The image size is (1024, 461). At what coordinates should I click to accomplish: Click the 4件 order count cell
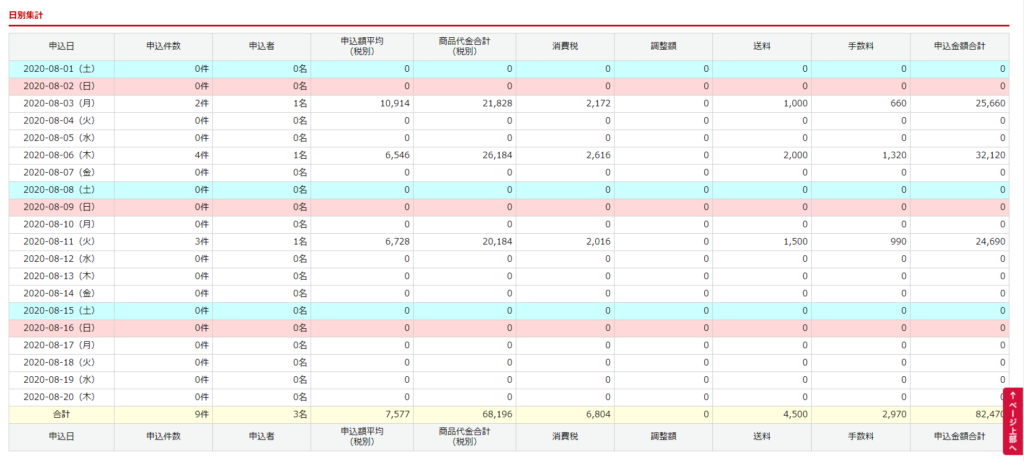(163, 155)
